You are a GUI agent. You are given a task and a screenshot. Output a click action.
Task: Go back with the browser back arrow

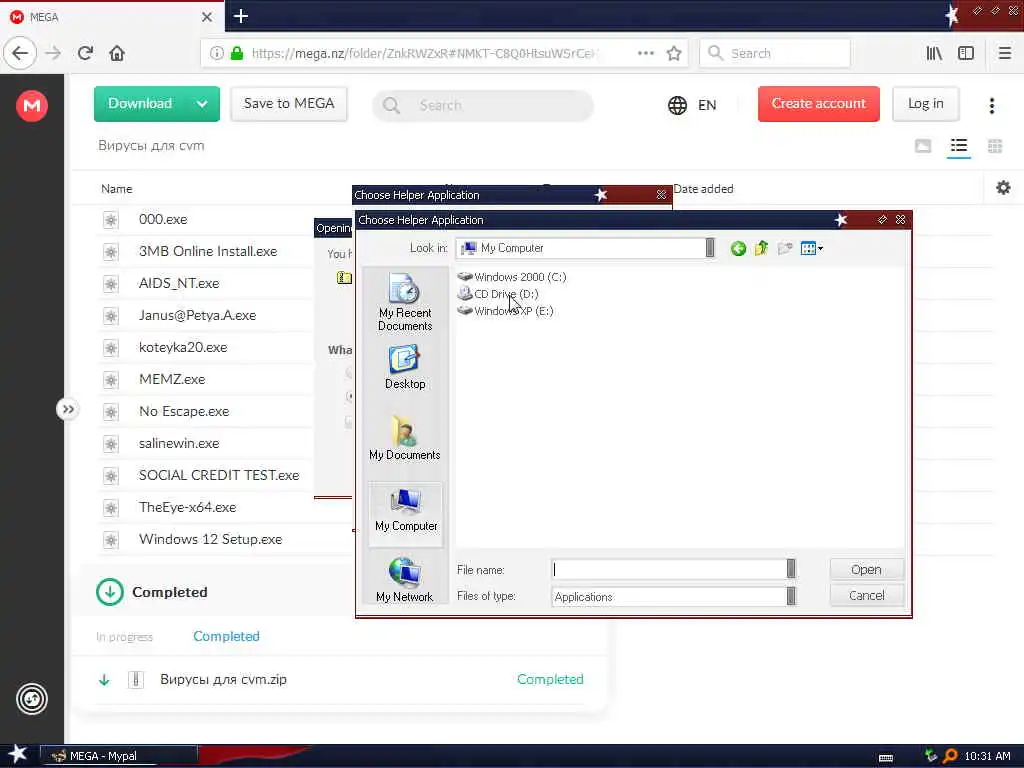point(20,54)
